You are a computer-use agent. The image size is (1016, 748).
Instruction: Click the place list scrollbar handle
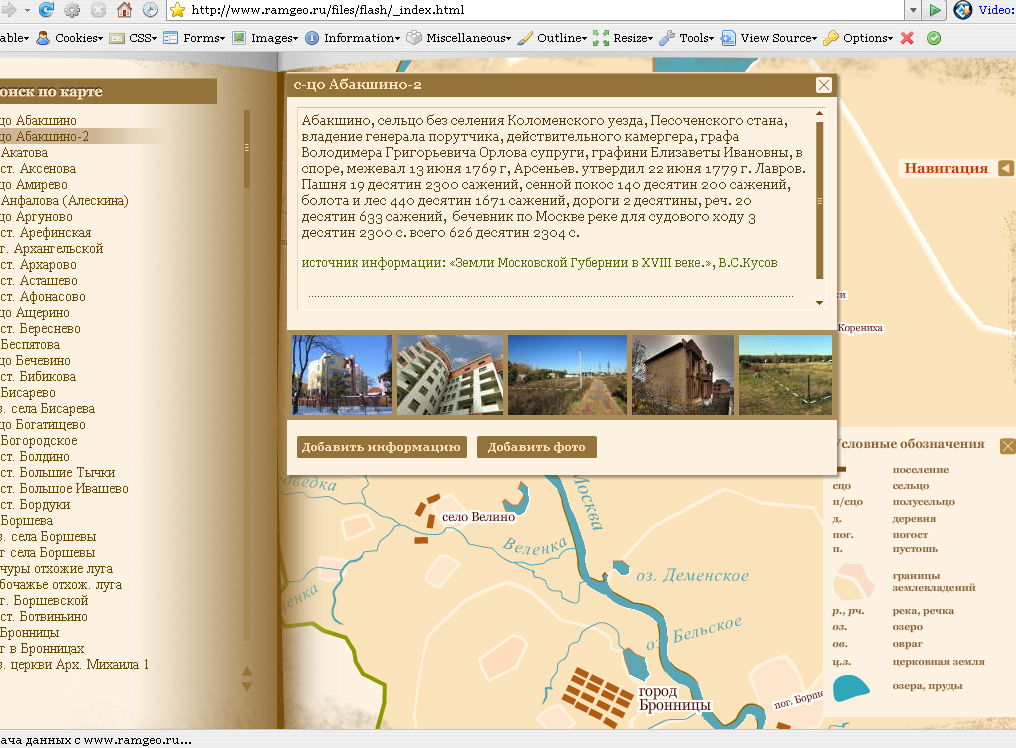247,148
